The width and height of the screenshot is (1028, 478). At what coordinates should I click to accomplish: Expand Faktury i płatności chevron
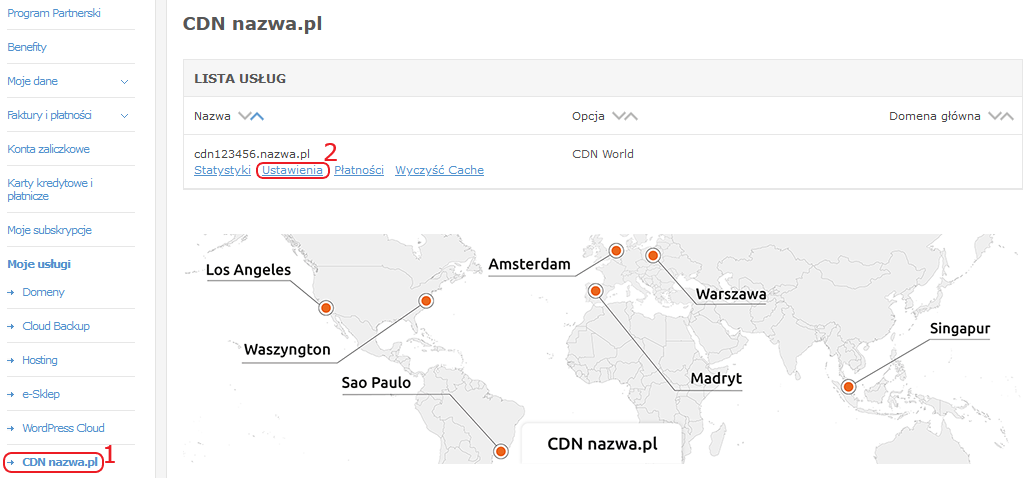coord(125,115)
